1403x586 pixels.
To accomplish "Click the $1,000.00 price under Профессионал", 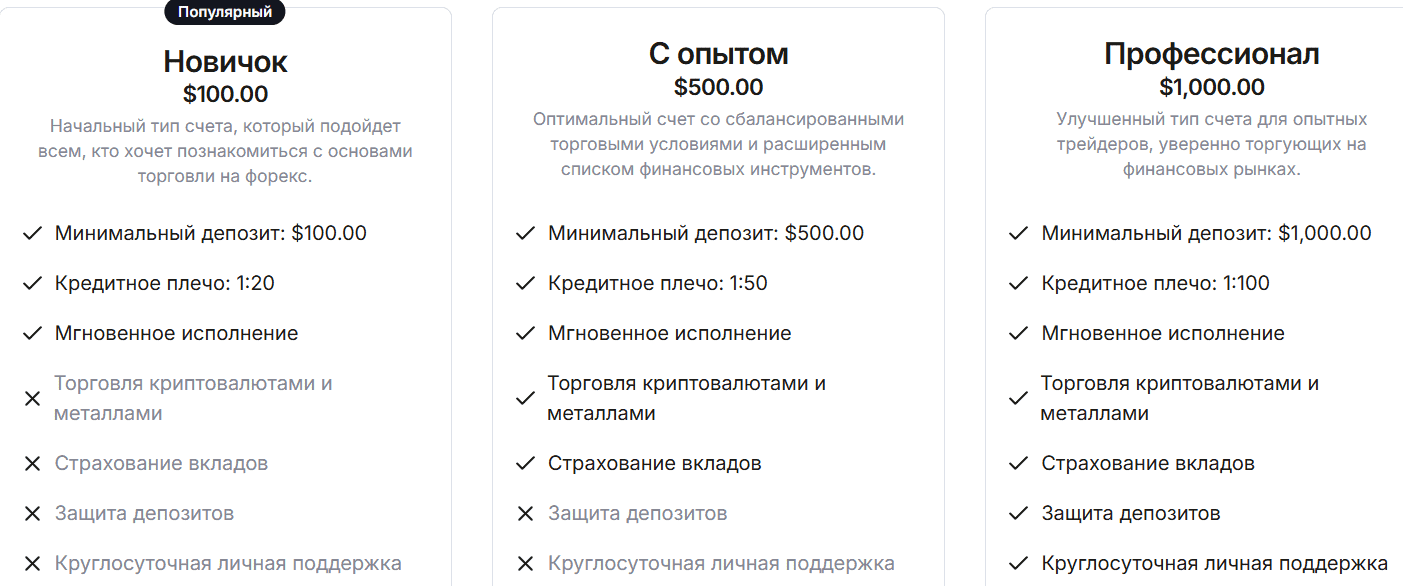I will [x=1211, y=87].
